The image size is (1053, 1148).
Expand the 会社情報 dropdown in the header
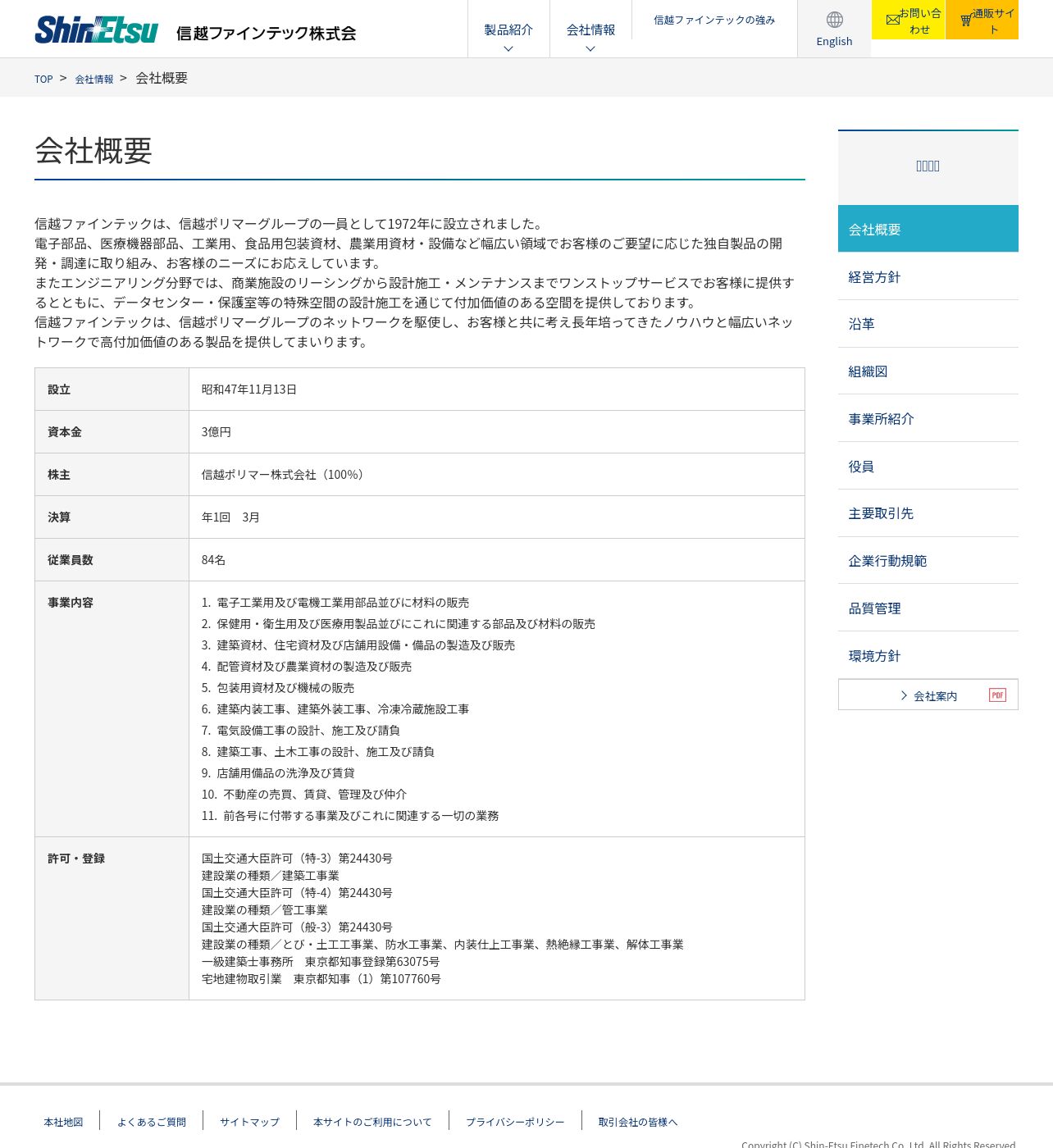[x=590, y=30]
